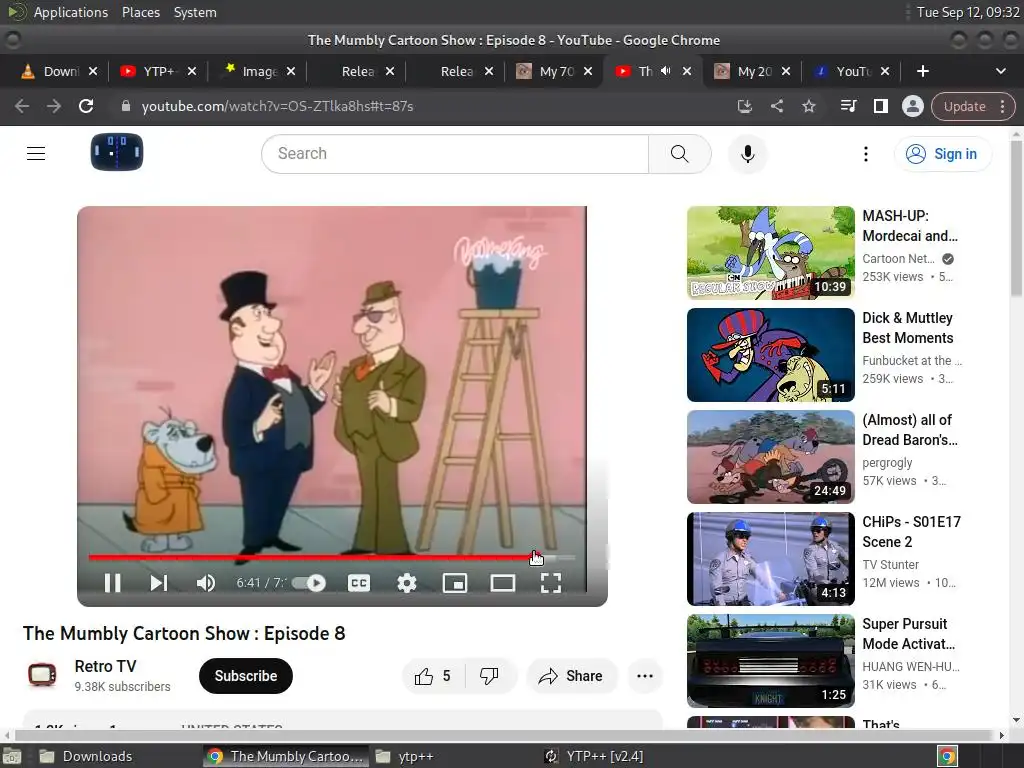Viewport: 1024px width, 768px height.
Task: Open the Places menu
Action: [141, 12]
